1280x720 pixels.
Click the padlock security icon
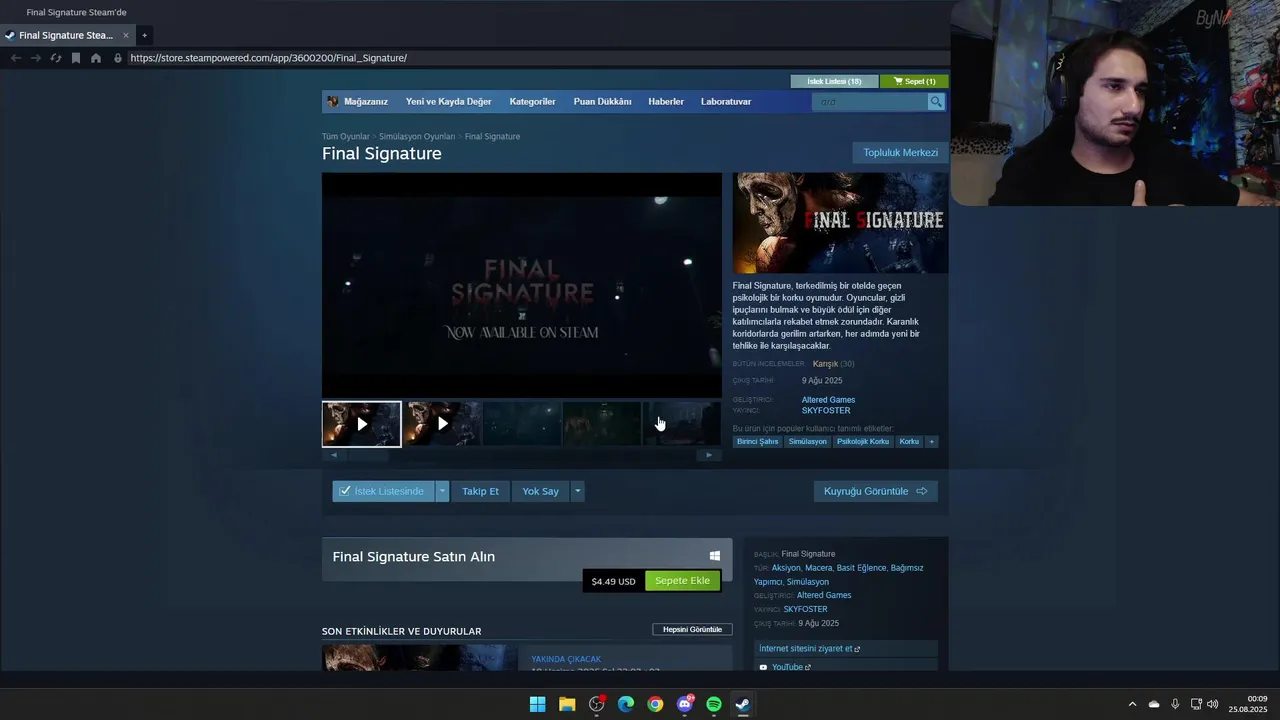[x=118, y=58]
